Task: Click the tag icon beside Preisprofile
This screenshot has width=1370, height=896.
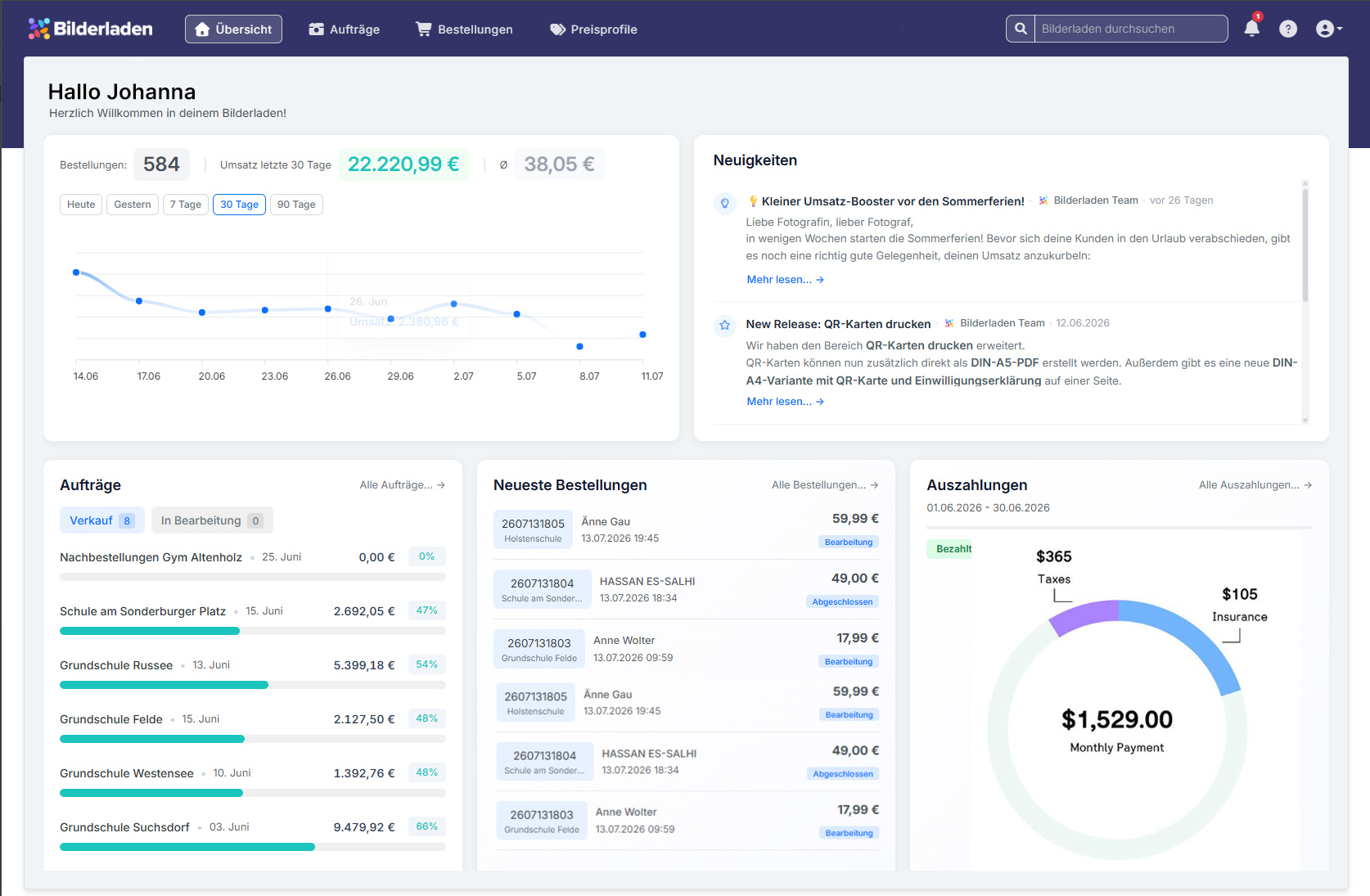Action: coord(557,29)
